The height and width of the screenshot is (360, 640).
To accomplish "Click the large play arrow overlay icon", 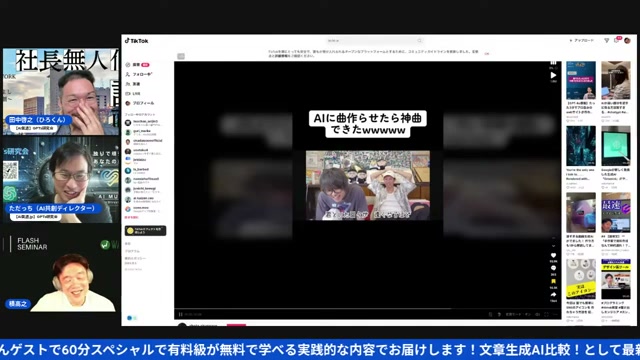I will (553, 75).
